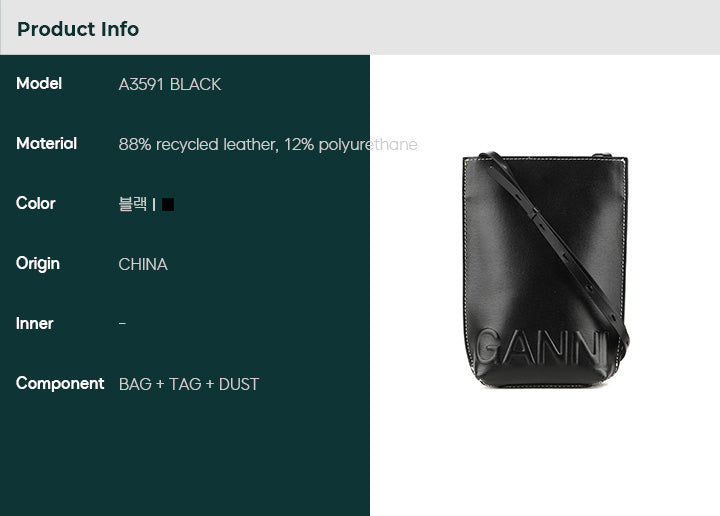Click the Inner label
The image size is (720, 516).
(34, 324)
